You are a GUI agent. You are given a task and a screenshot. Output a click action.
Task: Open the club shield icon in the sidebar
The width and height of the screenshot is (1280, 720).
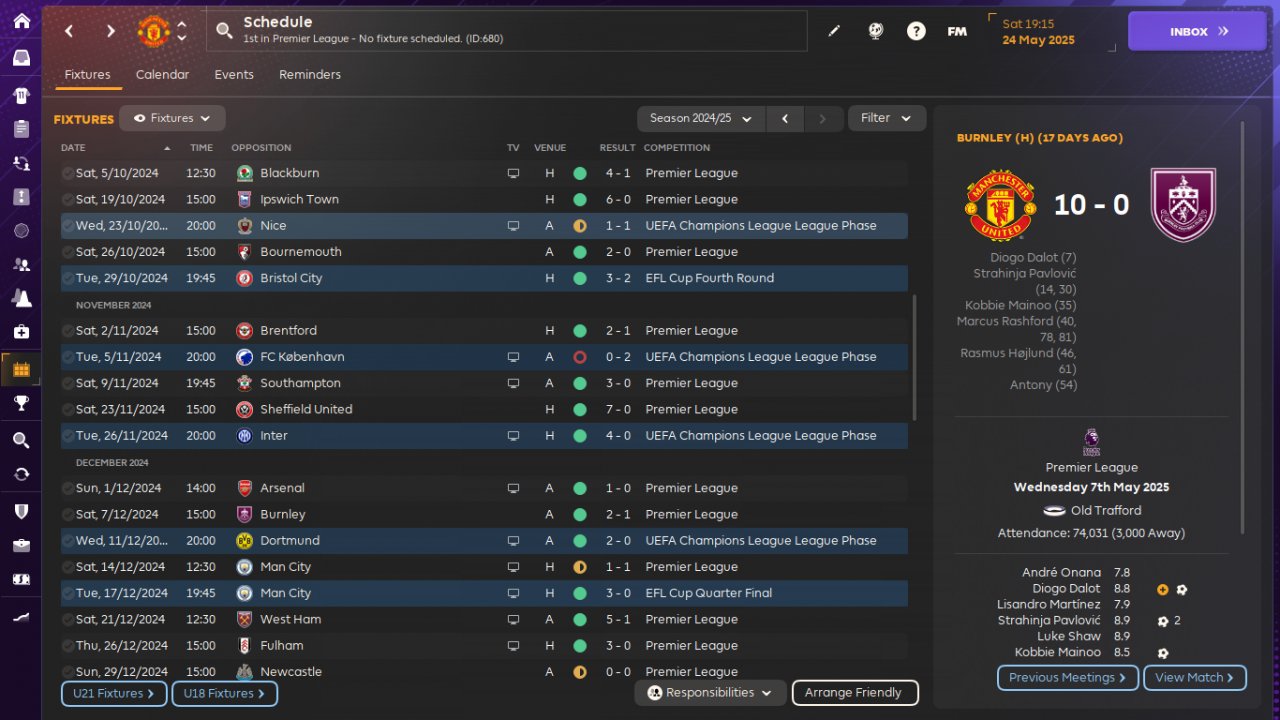(x=21, y=511)
